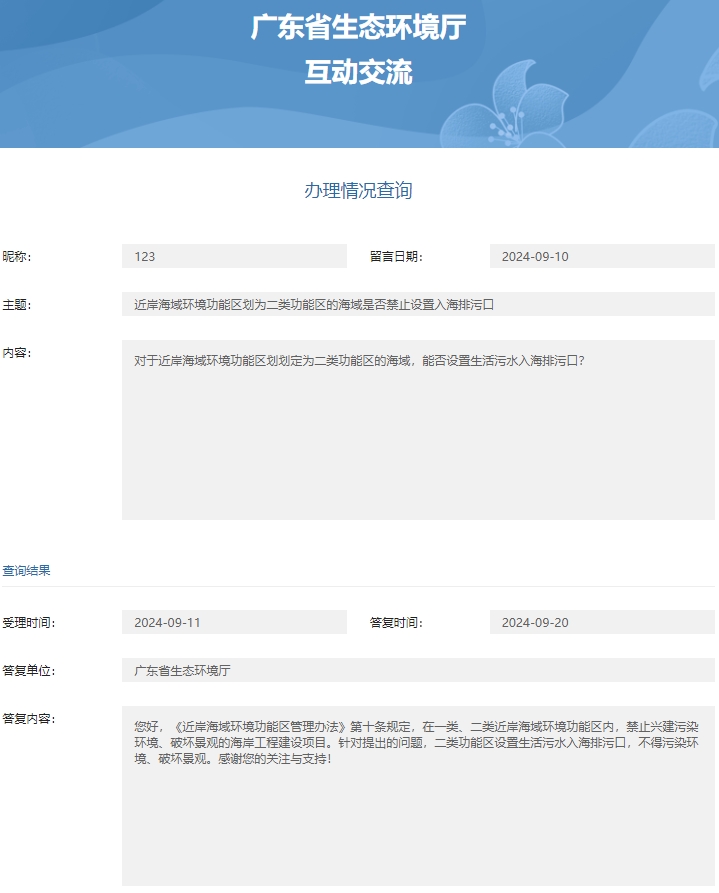Click the 留言日期 field showing 2024-09-10

(x=602, y=256)
